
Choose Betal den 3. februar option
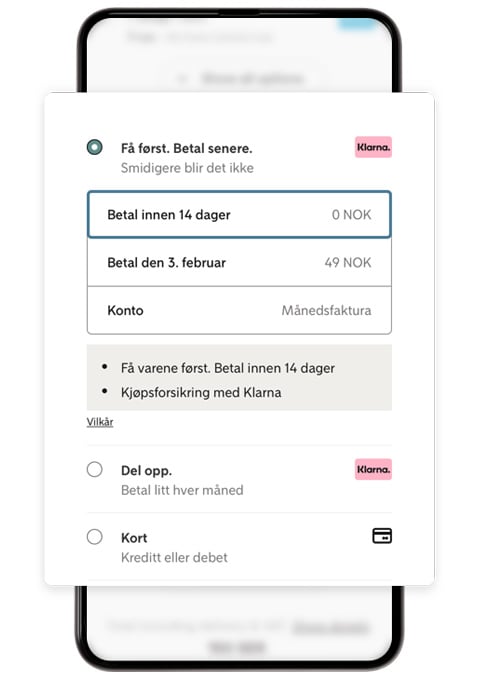[x=239, y=262]
